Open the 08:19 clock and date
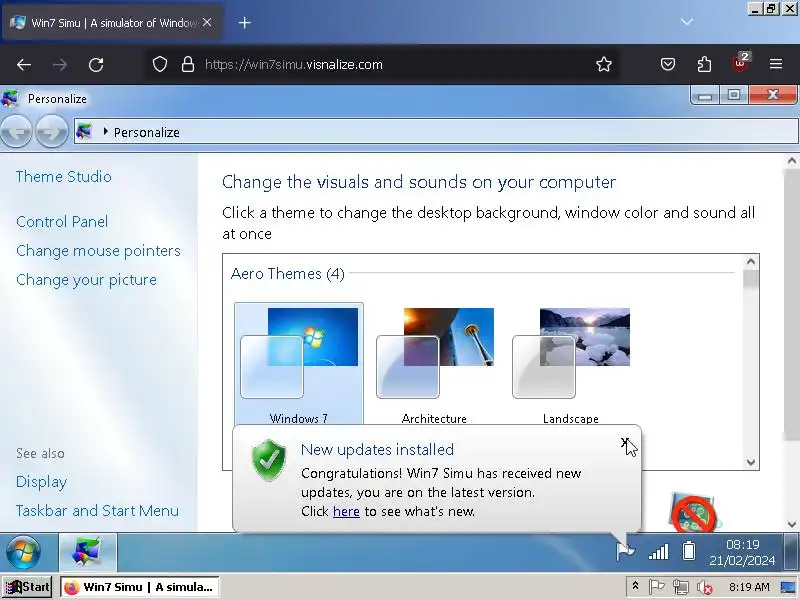800x600 pixels. click(742, 553)
